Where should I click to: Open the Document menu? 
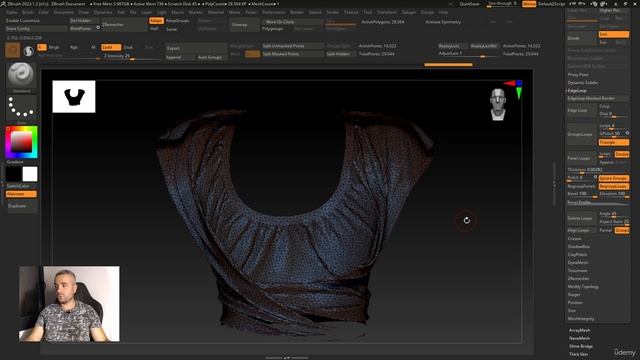(64, 12)
